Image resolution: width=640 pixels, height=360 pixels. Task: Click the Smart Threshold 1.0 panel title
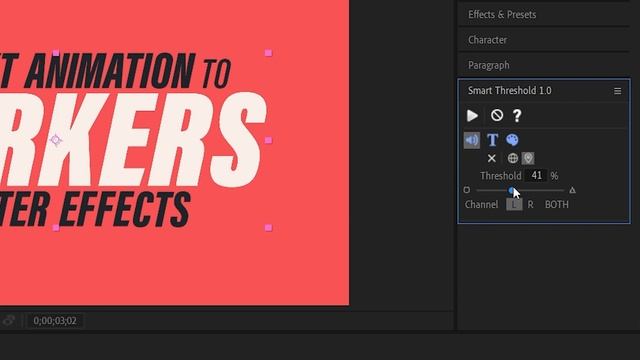(509, 91)
